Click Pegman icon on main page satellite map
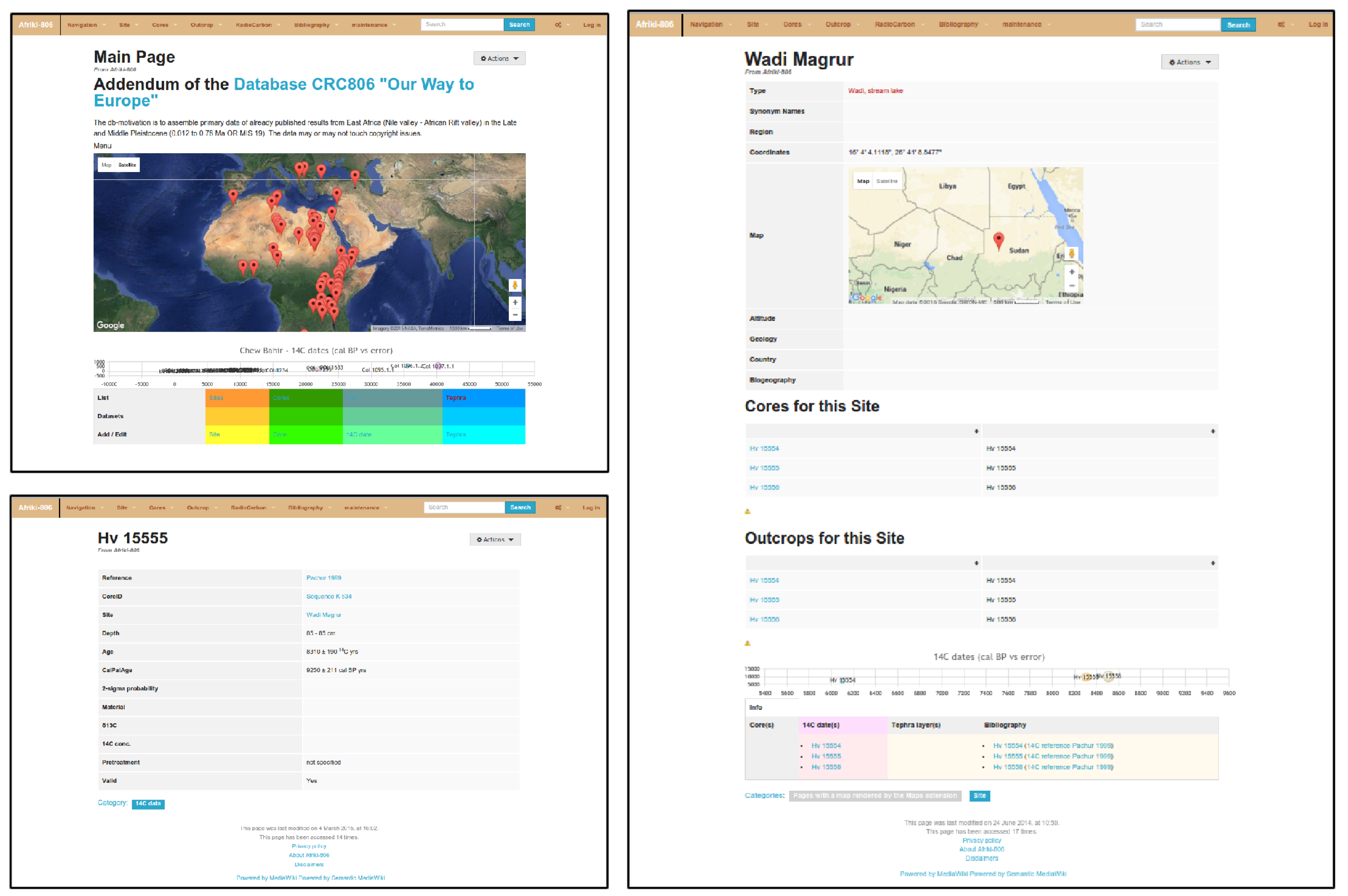This screenshot has height=896, width=1348. [x=515, y=285]
